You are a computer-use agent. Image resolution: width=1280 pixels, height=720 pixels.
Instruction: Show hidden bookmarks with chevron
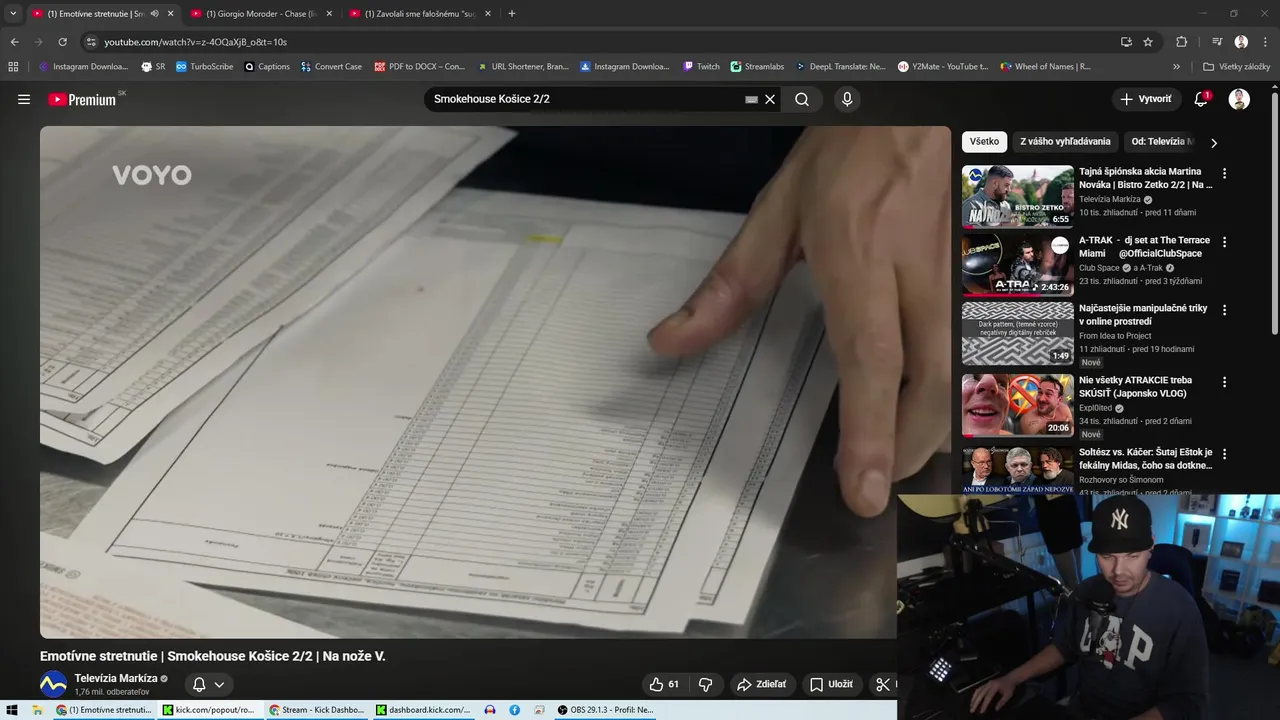[1176, 67]
